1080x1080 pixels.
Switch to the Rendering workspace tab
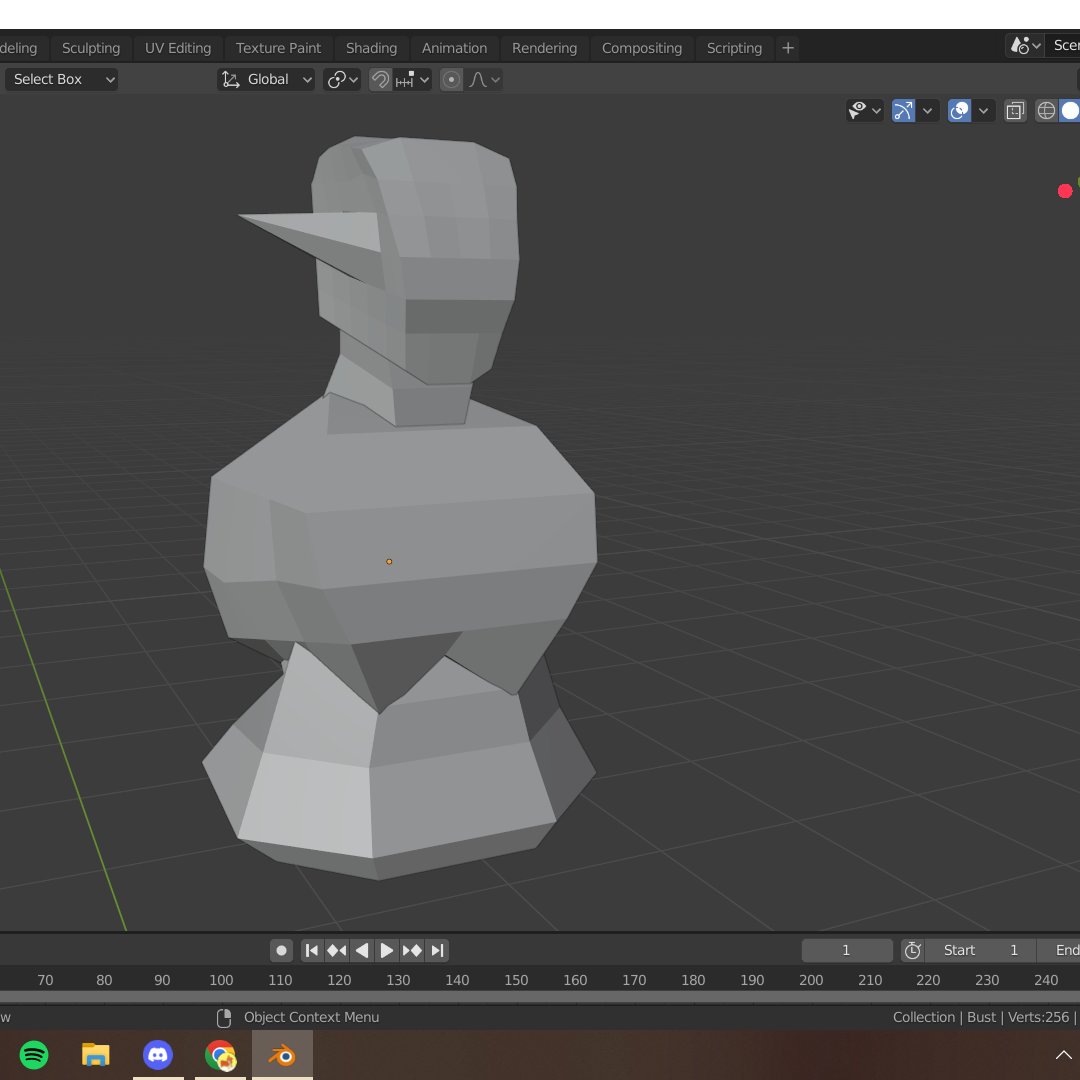[544, 48]
